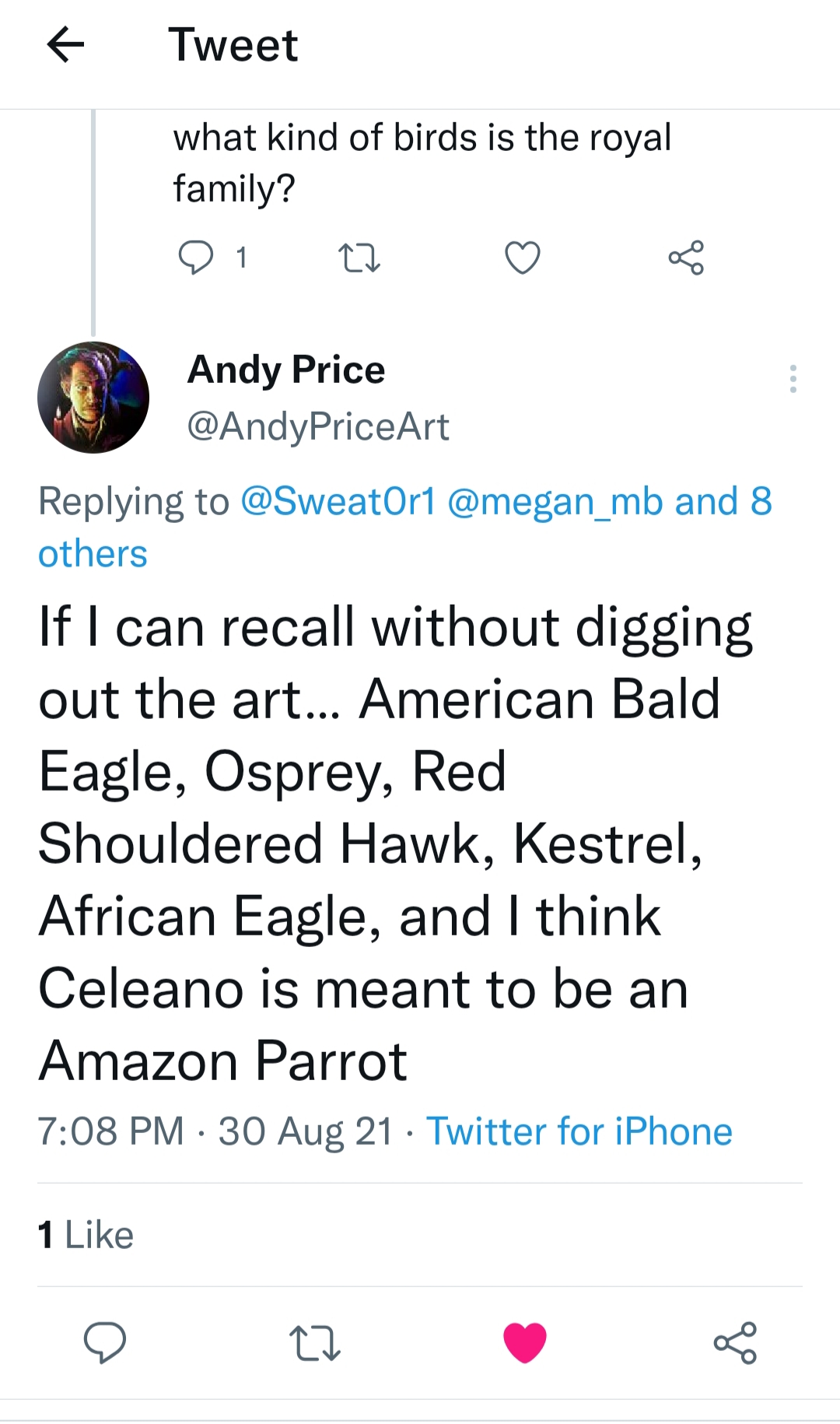Share Andy Price's tweet

tap(735, 1342)
